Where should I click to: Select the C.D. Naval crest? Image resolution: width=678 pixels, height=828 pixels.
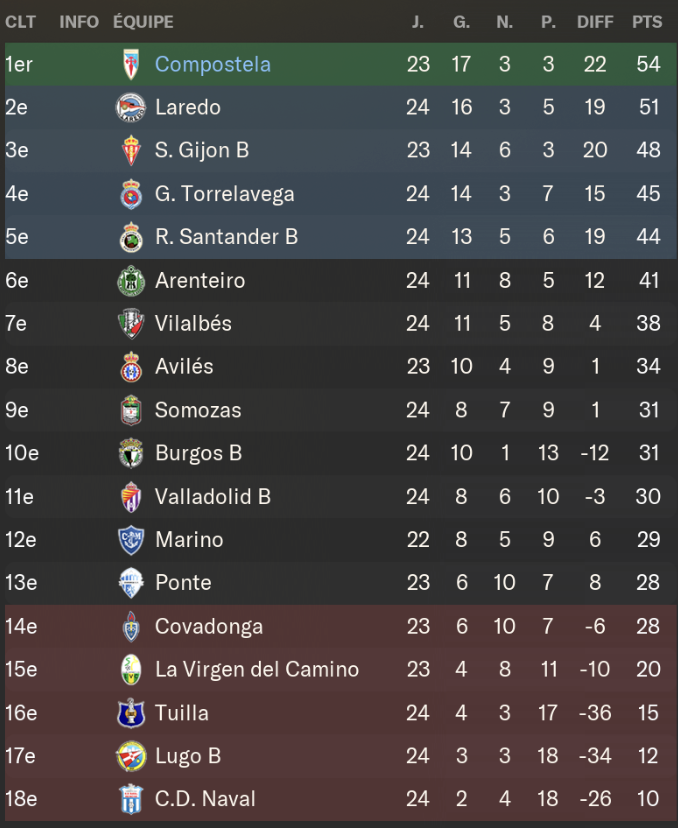point(131,799)
